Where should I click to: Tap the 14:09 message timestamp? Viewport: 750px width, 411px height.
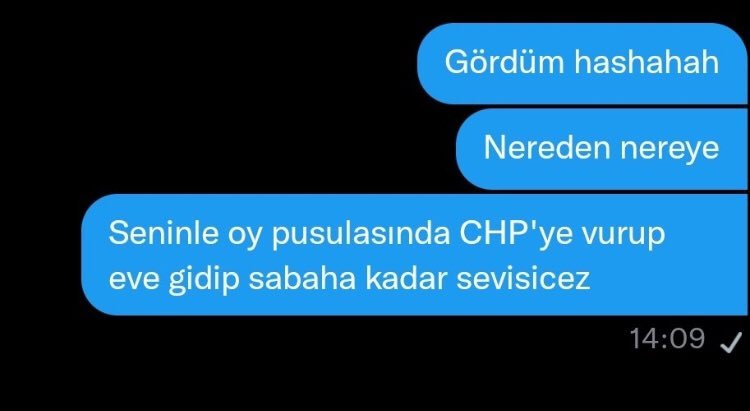pyautogui.click(x=667, y=339)
